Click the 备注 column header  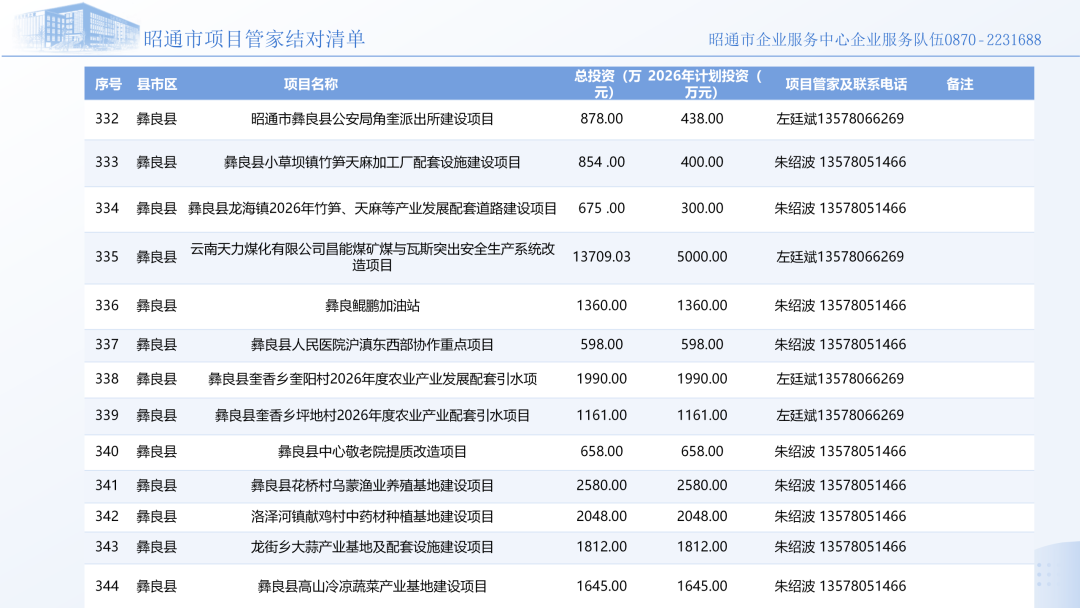[959, 84]
